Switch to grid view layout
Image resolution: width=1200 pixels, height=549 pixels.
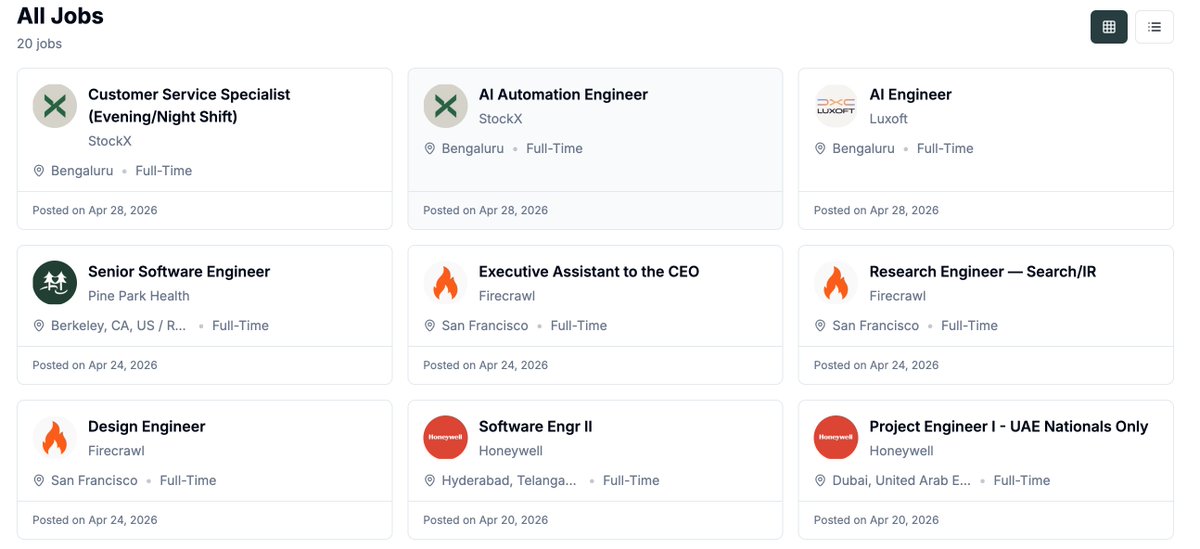coord(1109,27)
